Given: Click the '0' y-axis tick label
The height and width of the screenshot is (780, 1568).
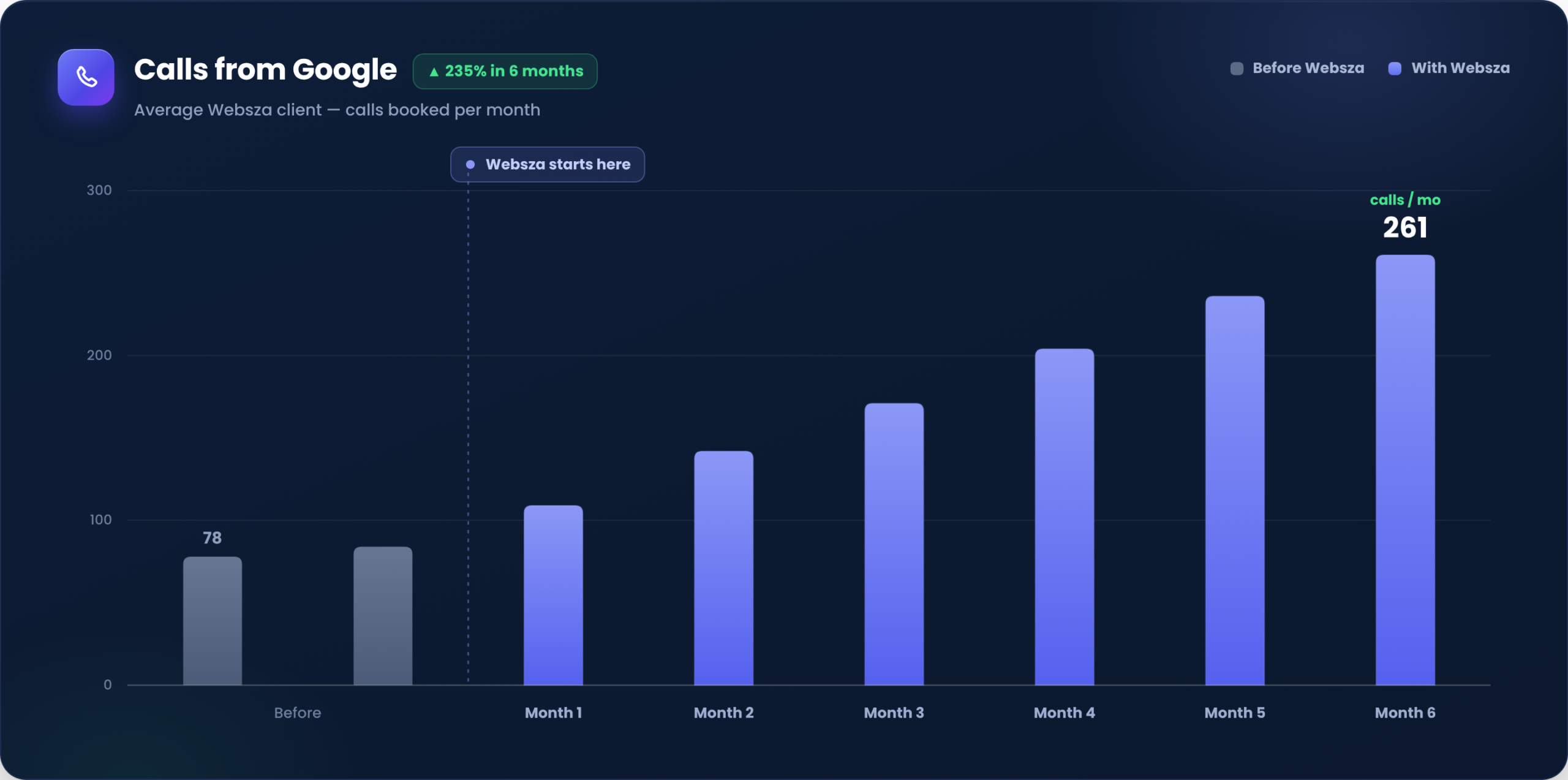Looking at the screenshot, I should tap(108, 685).
